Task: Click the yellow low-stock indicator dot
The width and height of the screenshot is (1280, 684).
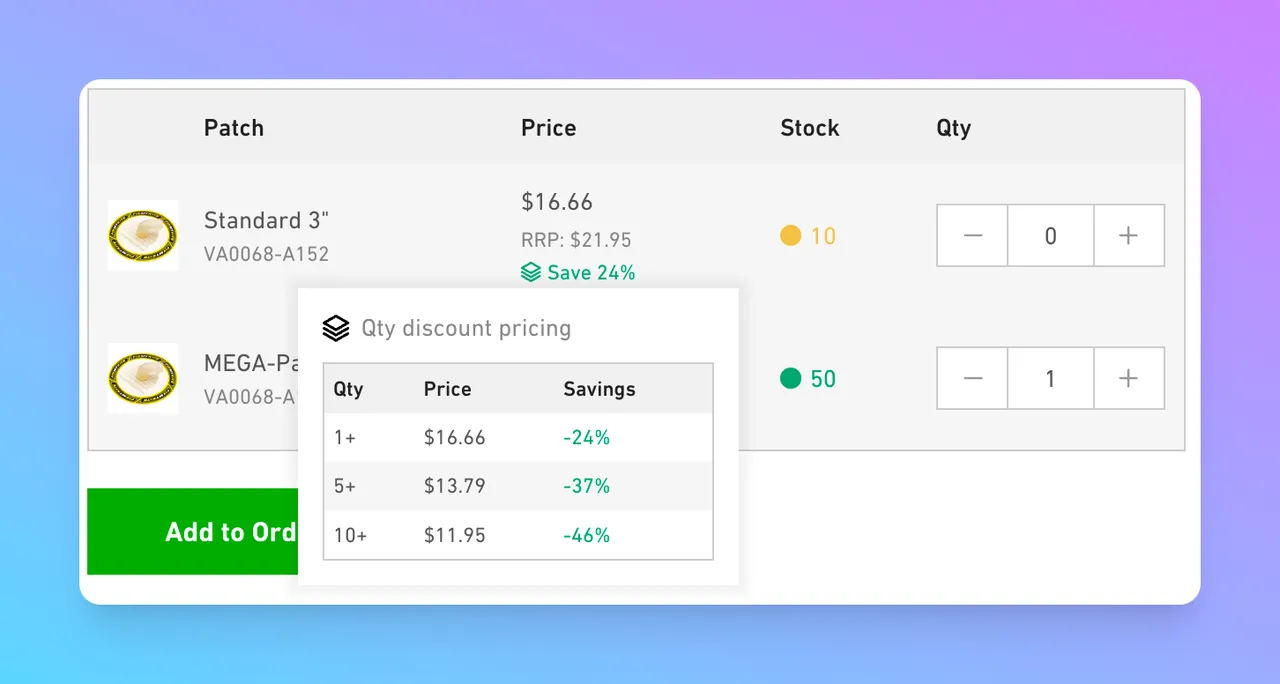Action: tap(790, 236)
